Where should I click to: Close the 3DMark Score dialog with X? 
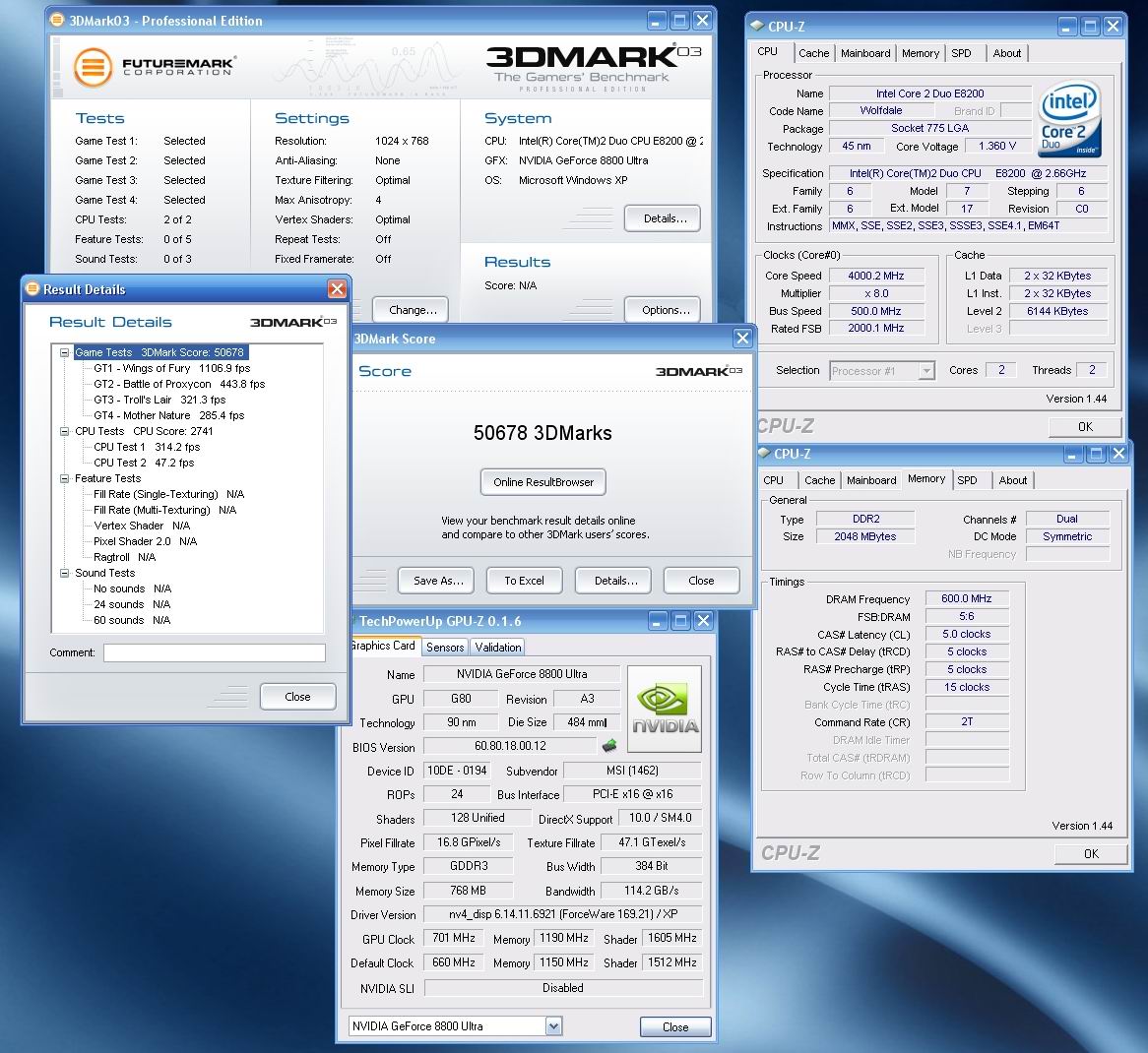tap(742, 339)
